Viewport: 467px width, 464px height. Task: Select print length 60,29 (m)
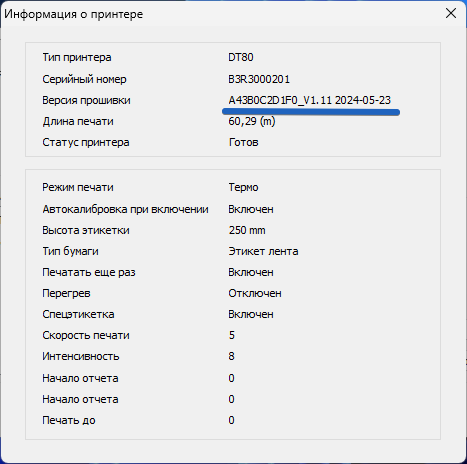252,121
